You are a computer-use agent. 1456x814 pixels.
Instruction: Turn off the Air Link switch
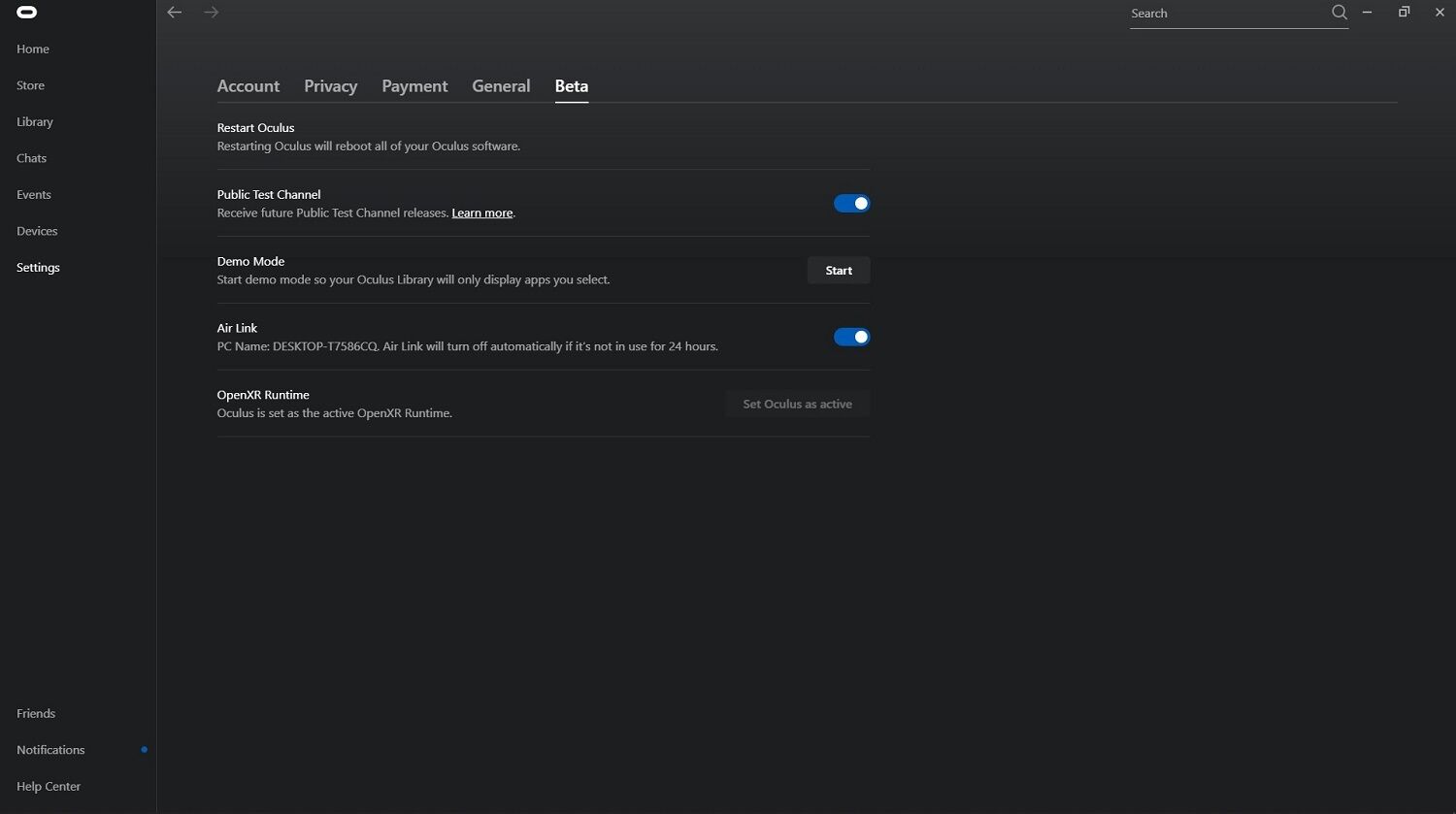[x=851, y=337]
